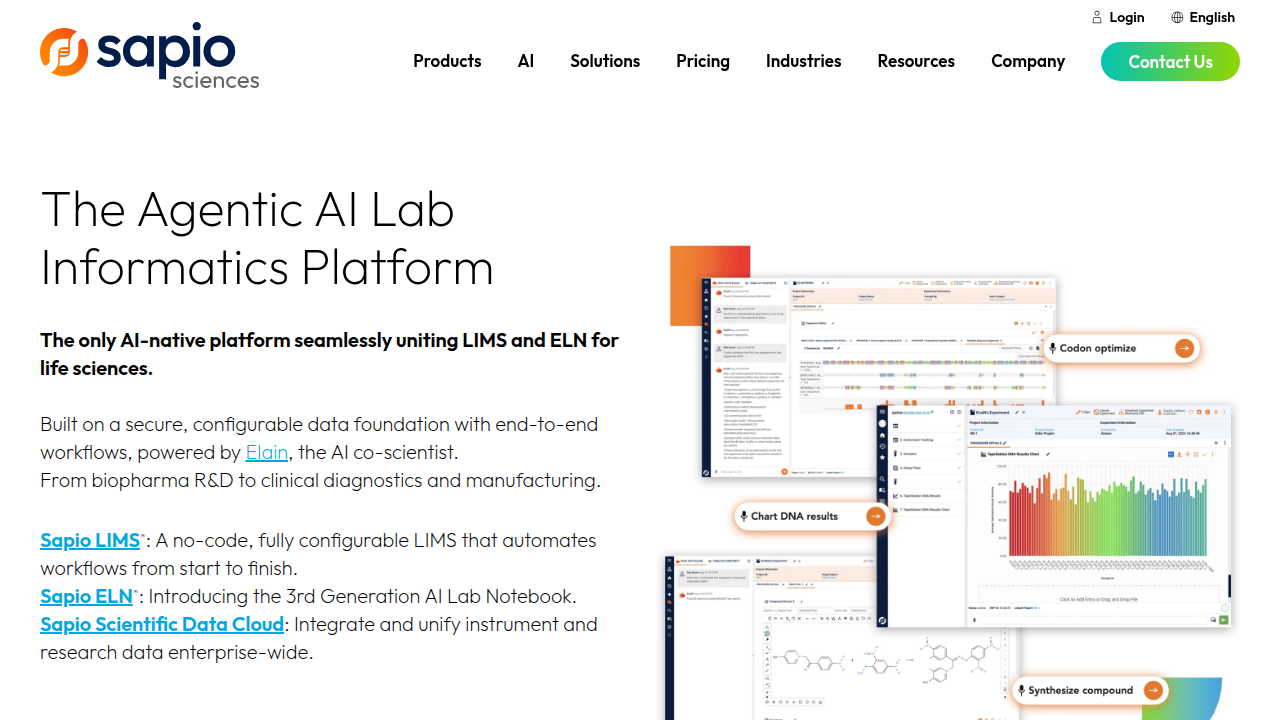
Task: Open the Resources menu
Action: [x=916, y=61]
